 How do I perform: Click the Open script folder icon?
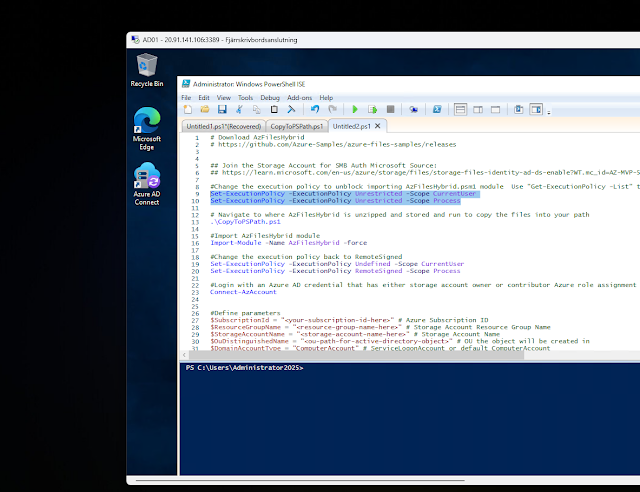(205, 109)
